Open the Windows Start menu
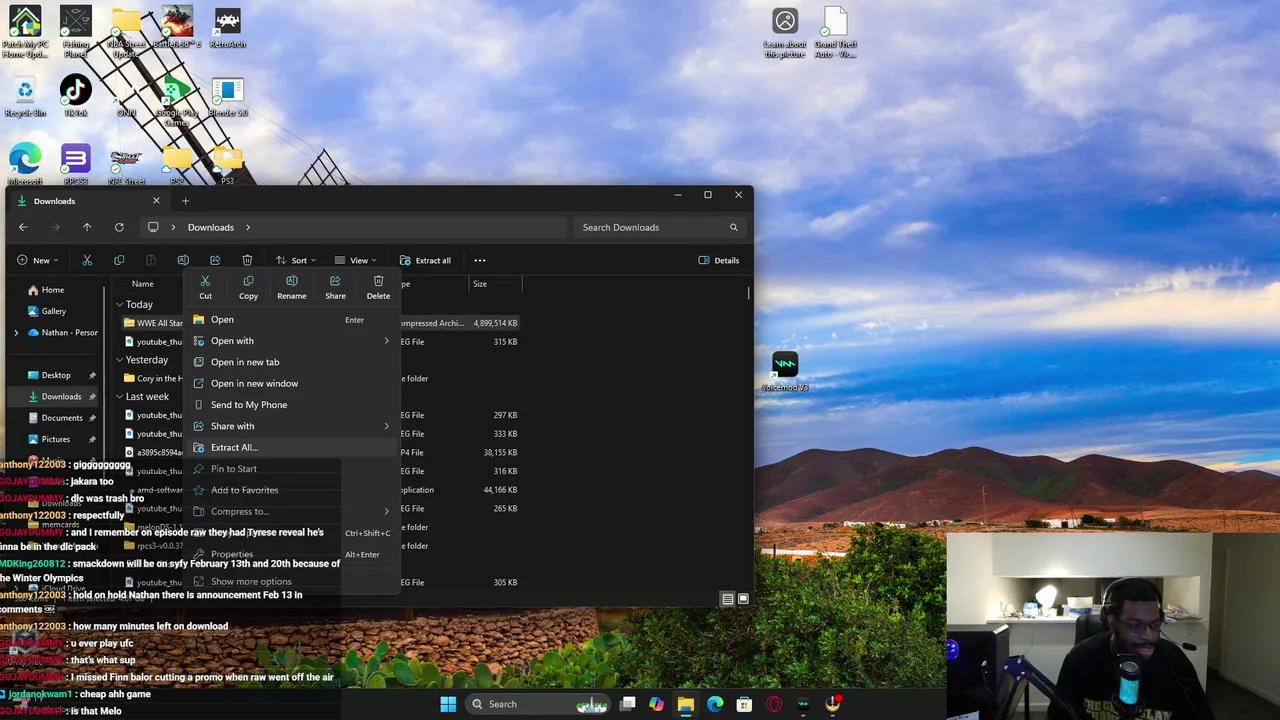Image resolution: width=1280 pixels, height=720 pixels. (448, 704)
